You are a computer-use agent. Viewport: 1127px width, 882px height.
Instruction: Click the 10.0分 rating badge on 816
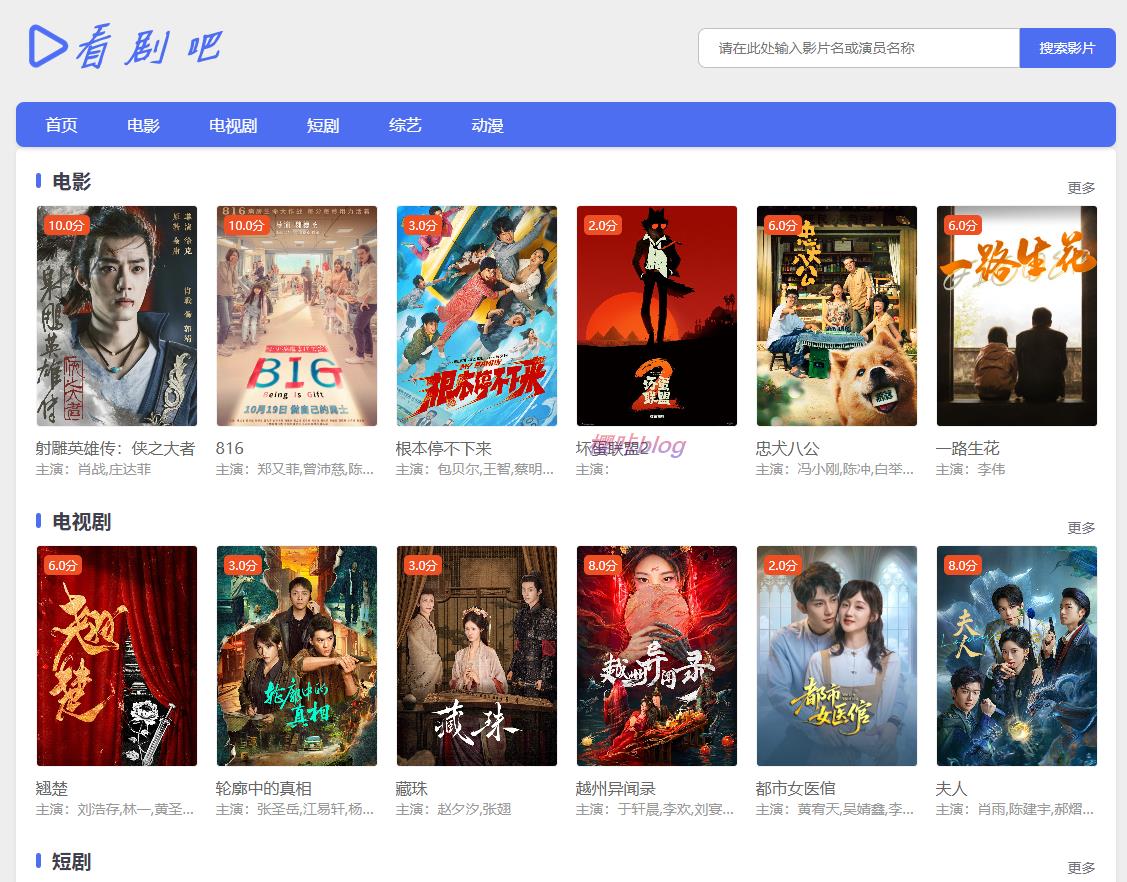[247, 225]
